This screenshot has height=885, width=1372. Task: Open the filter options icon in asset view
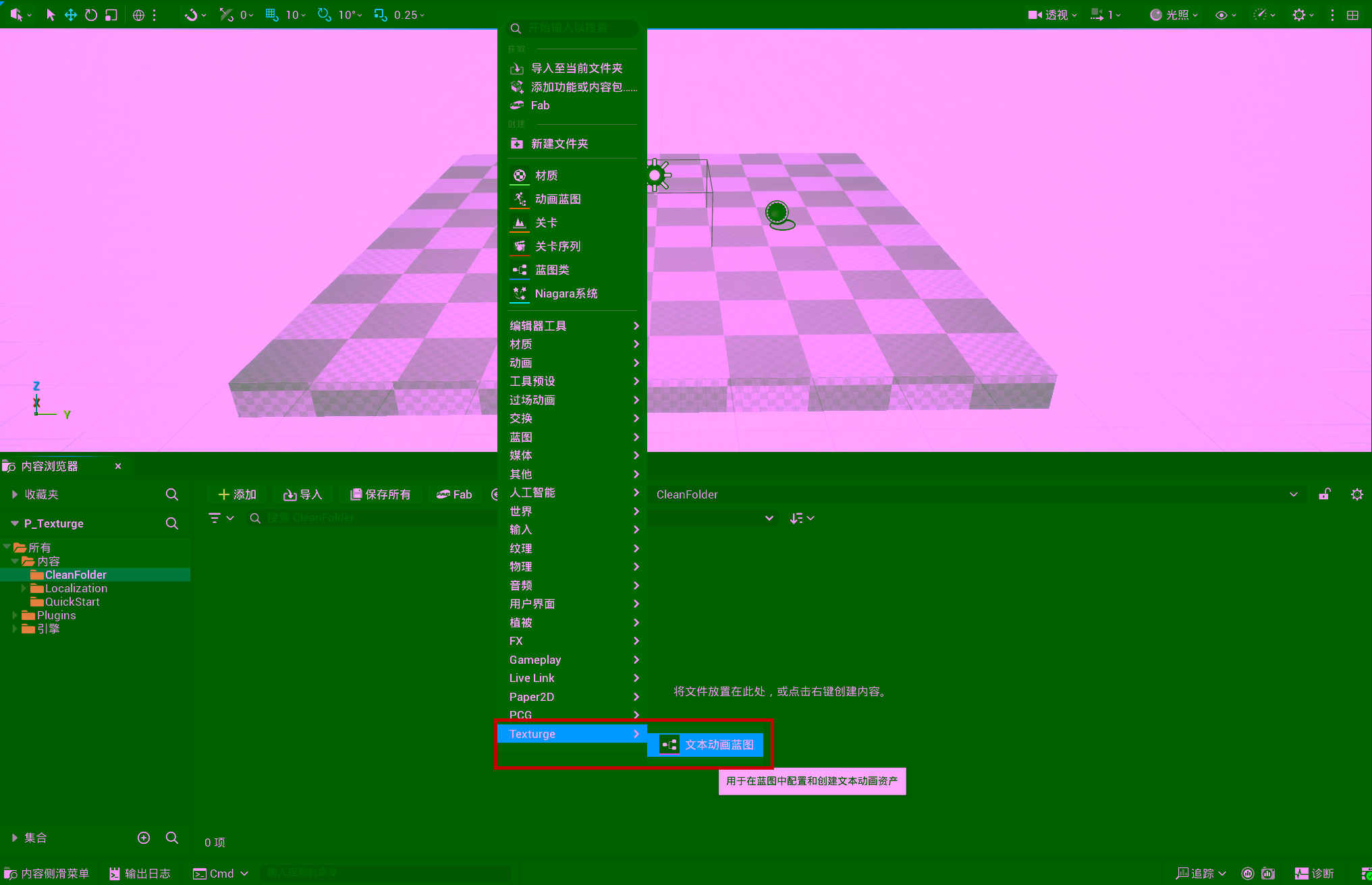tap(221, 518)
